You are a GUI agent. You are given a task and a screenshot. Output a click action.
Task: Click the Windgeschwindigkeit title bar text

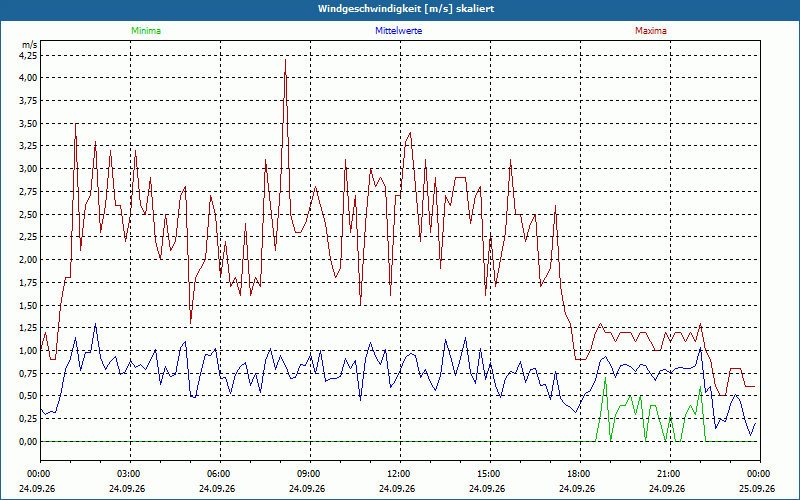click(406, 9)
